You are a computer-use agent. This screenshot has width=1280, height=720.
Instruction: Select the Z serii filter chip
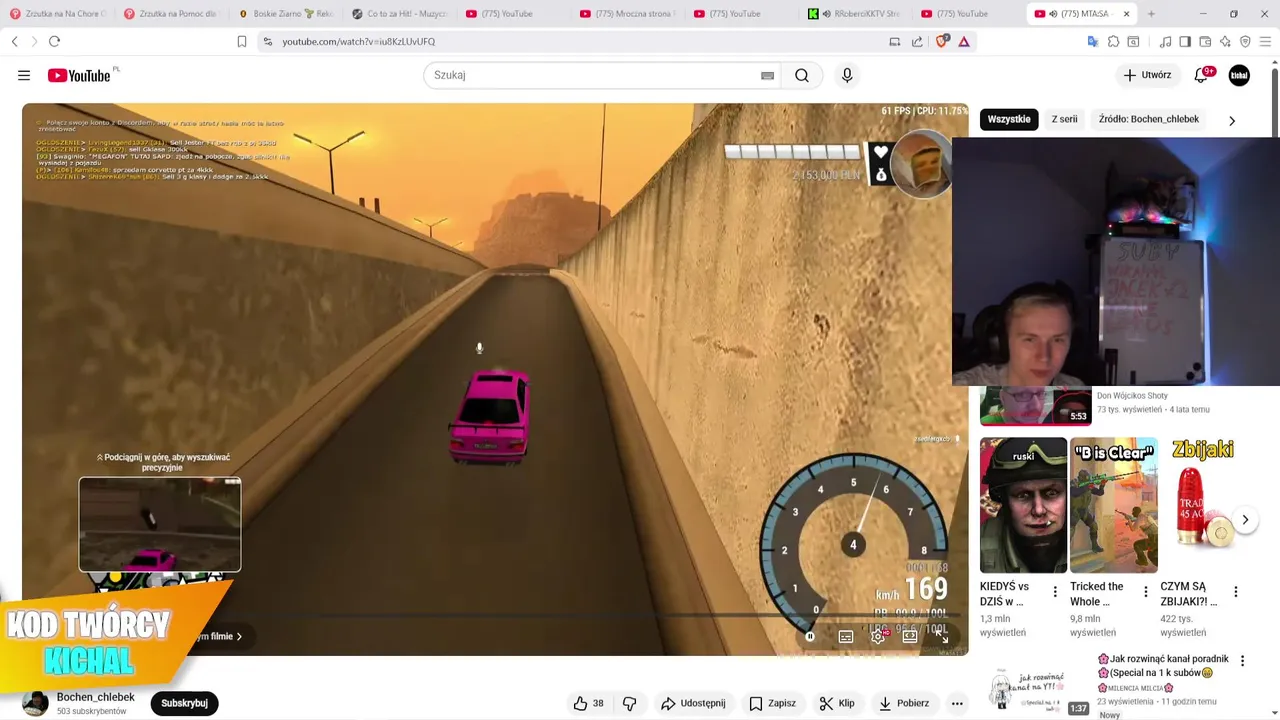[1064, 119]
